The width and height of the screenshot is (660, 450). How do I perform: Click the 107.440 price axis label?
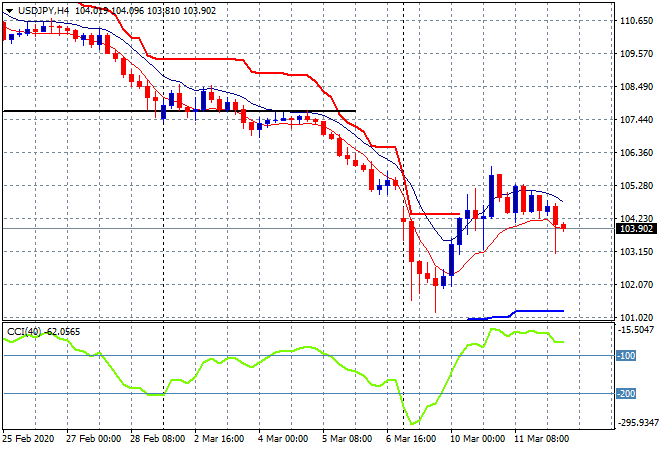[637, 120]
